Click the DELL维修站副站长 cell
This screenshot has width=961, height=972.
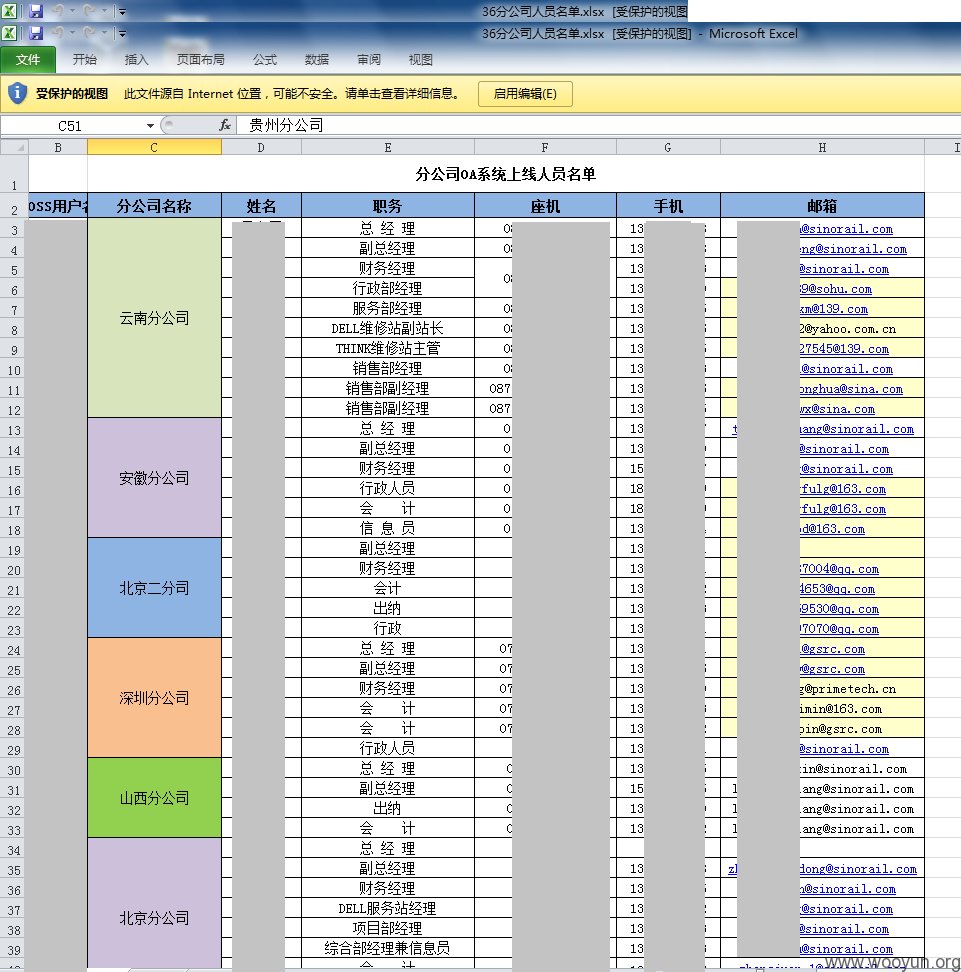[388, 328]
